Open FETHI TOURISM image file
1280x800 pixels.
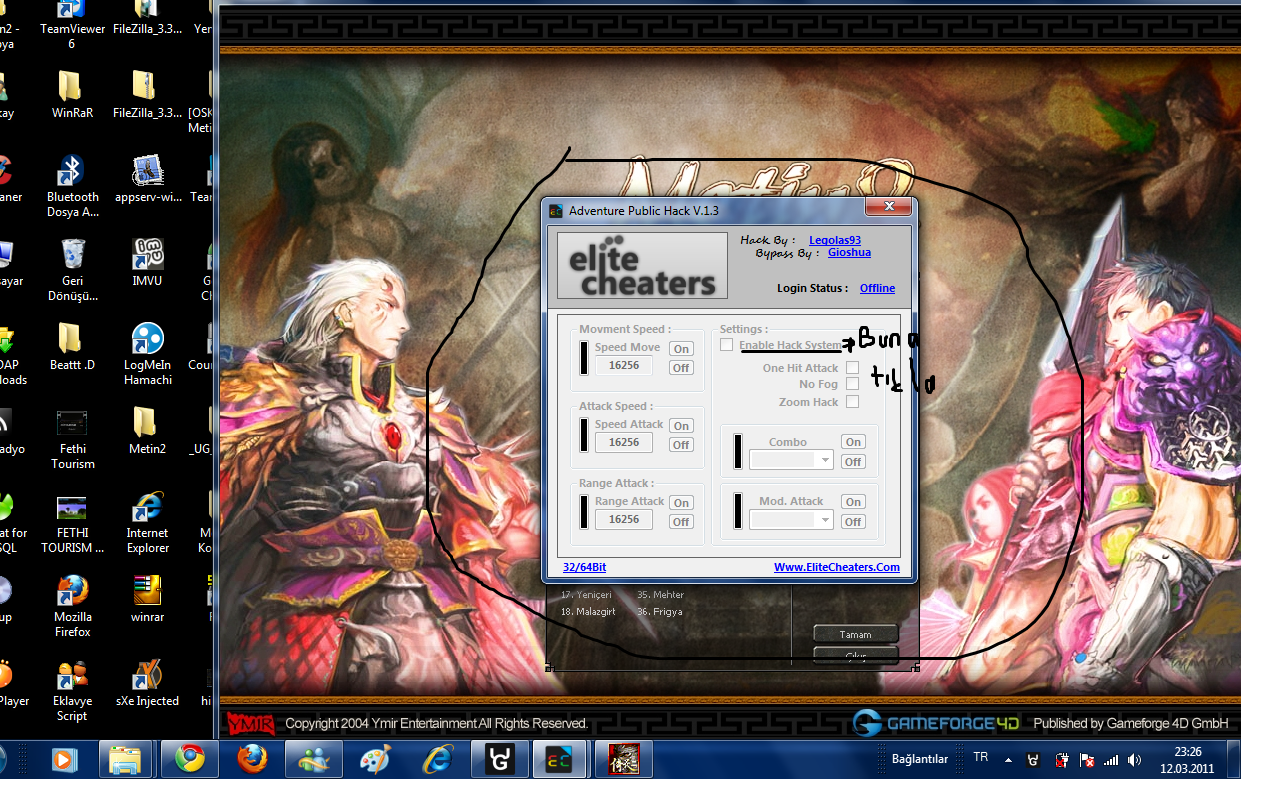(72, 522)
